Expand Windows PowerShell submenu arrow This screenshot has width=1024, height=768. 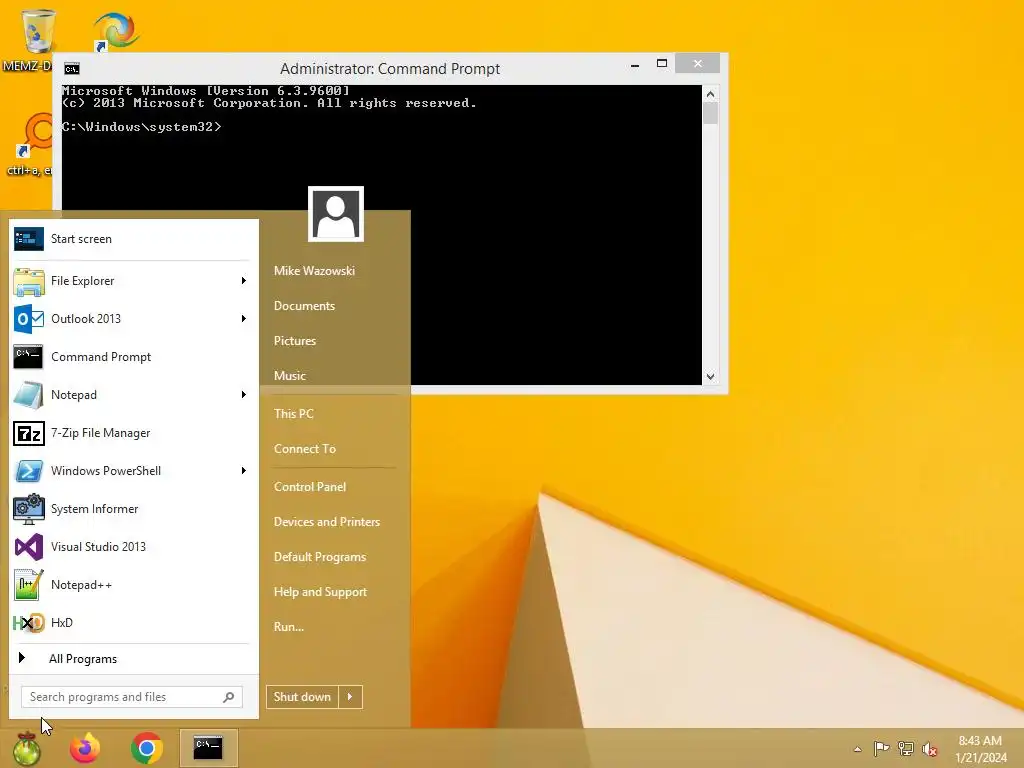(243, 471)
